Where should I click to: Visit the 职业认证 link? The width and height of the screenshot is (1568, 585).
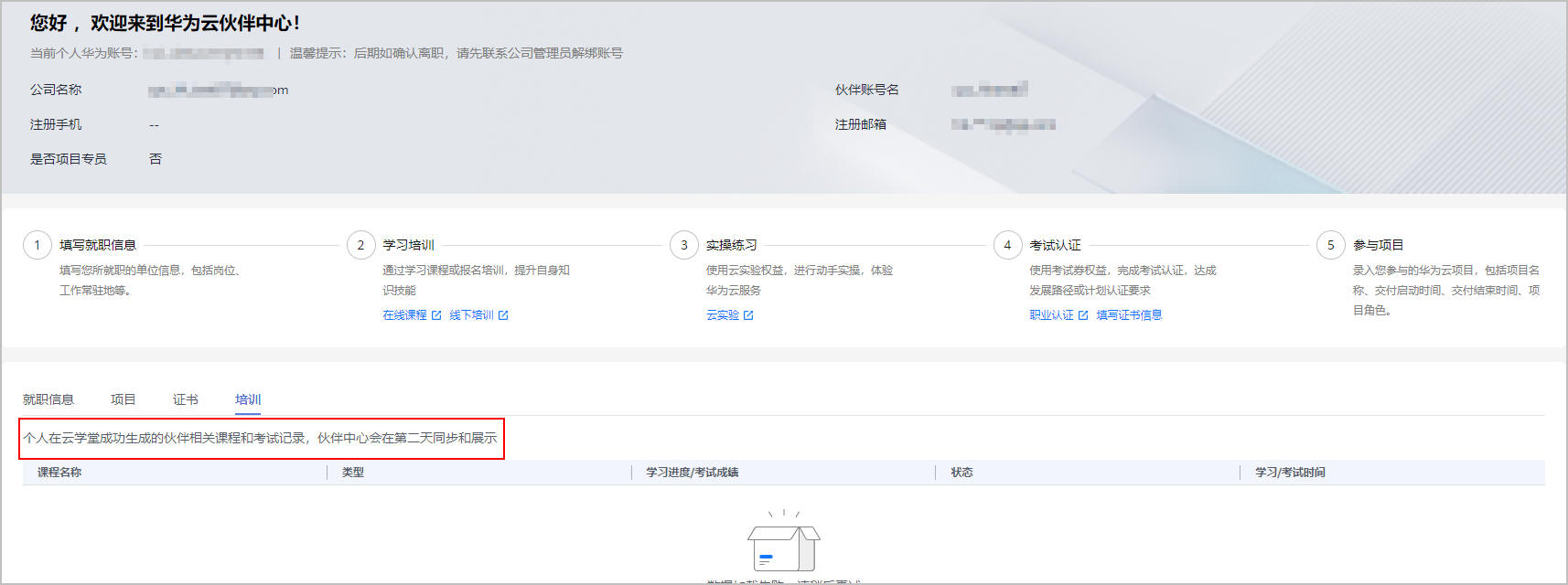[1051, 315]
